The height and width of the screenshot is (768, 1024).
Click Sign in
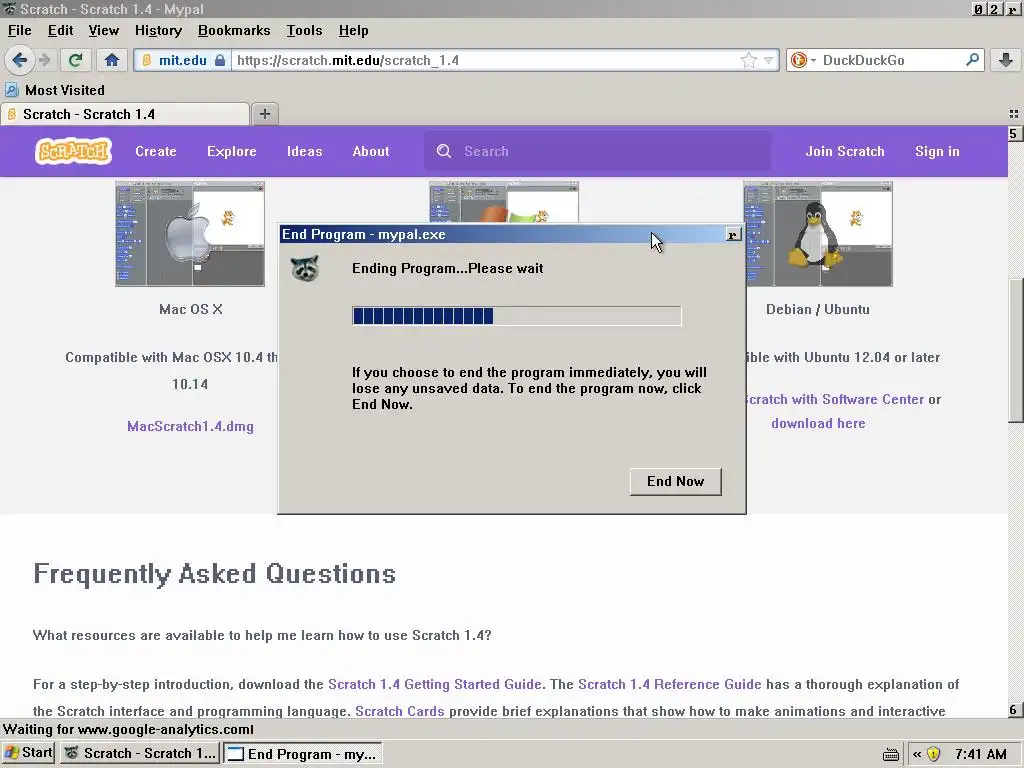point(937,151)
